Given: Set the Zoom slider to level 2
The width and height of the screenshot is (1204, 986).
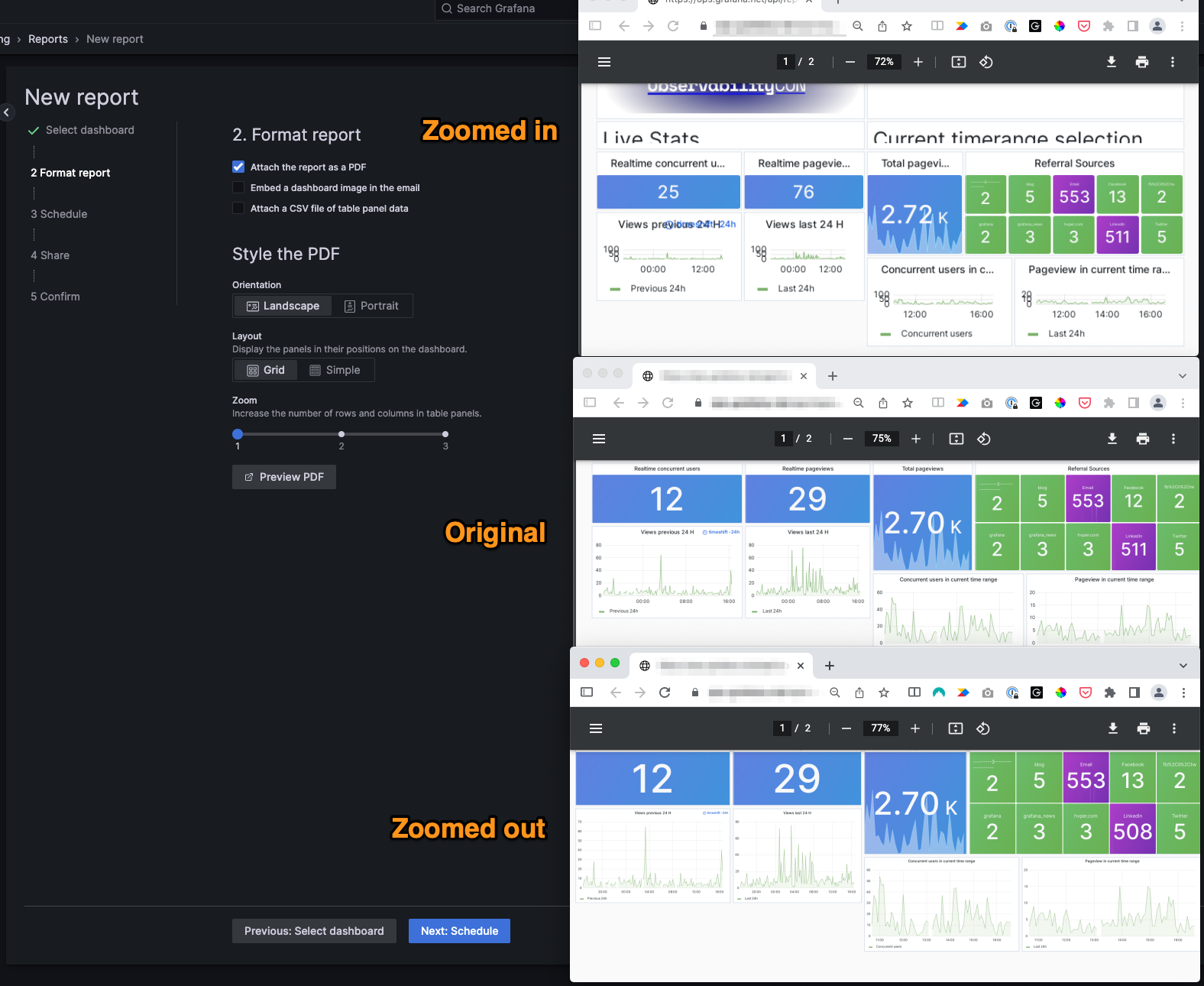Looking at the screenshot, I should (341, 434).
